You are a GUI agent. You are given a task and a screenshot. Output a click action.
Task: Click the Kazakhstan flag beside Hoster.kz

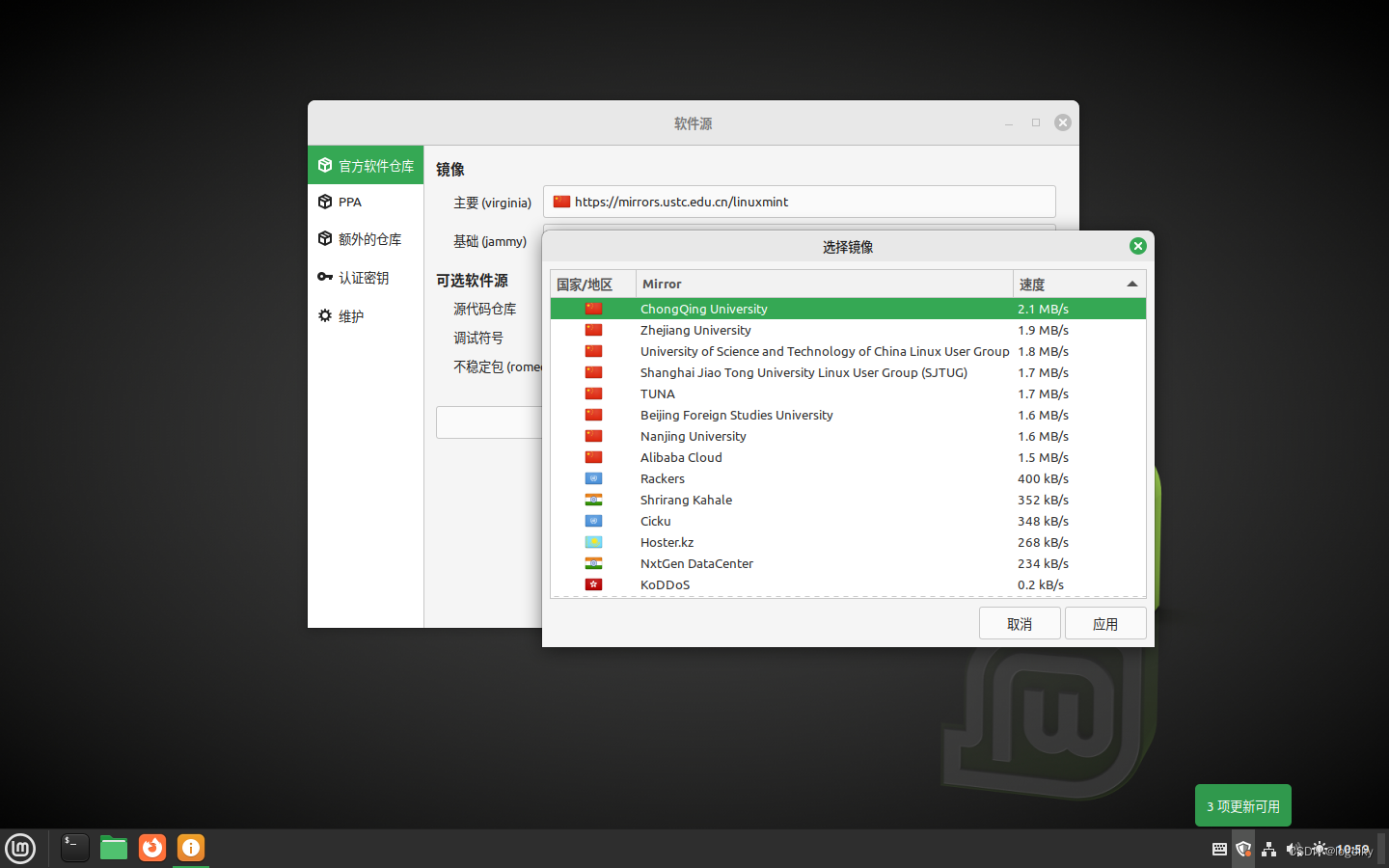(593, 542)
